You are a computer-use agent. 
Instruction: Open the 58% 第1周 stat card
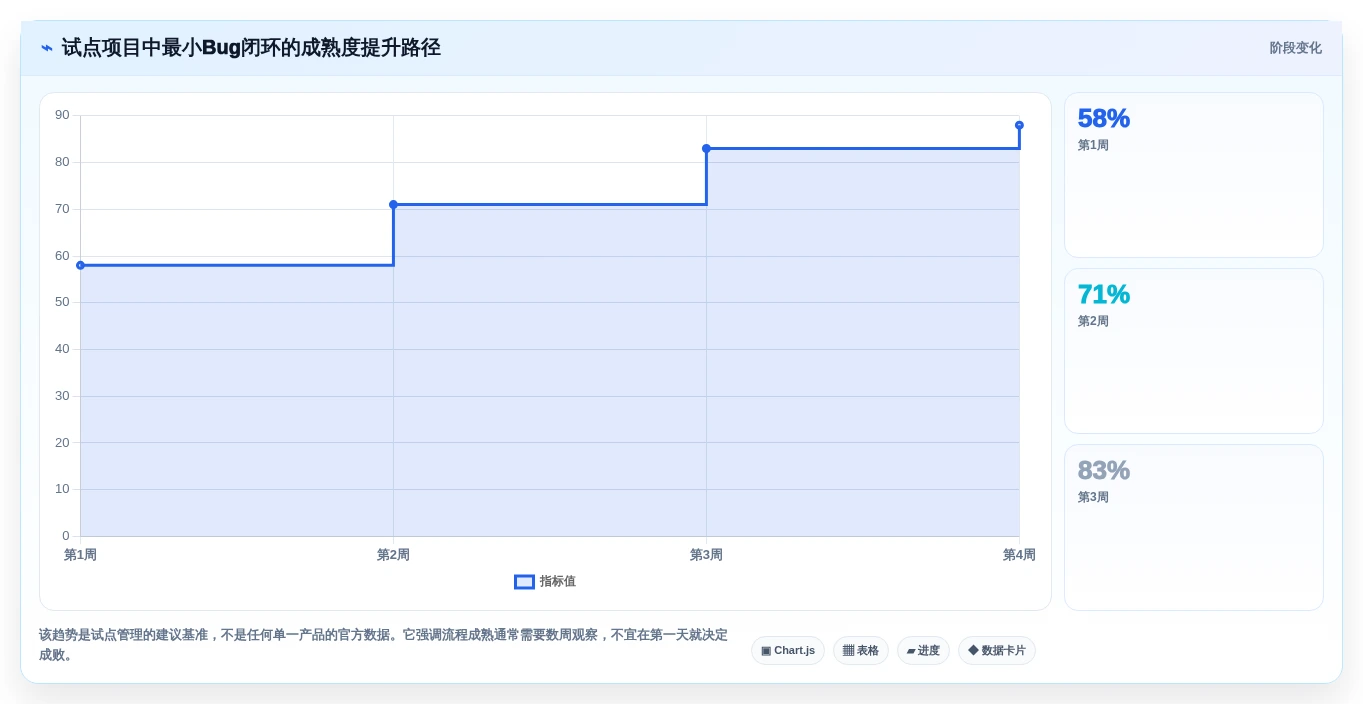click(1194, 175)
